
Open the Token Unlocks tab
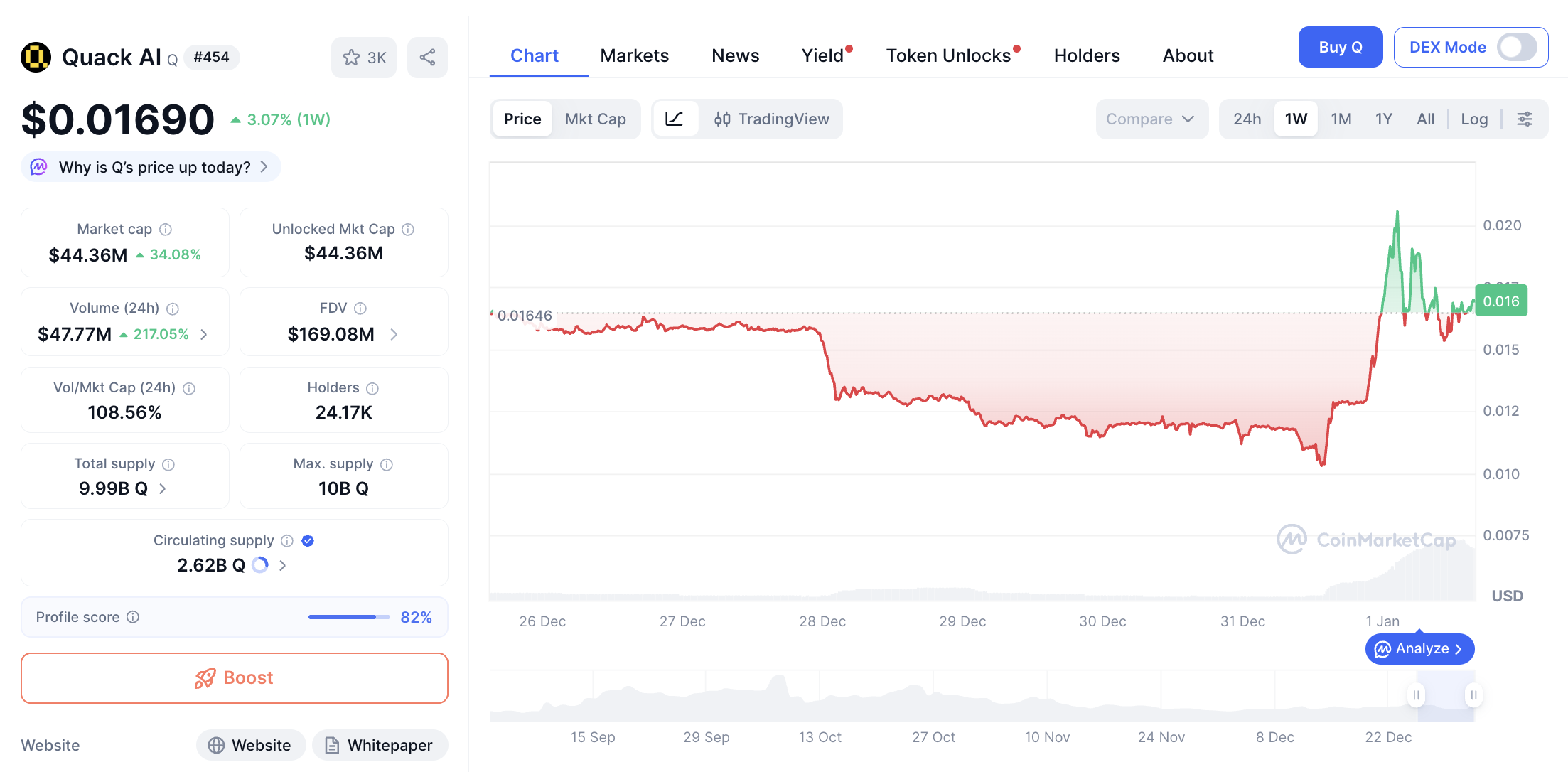point(948,55)
